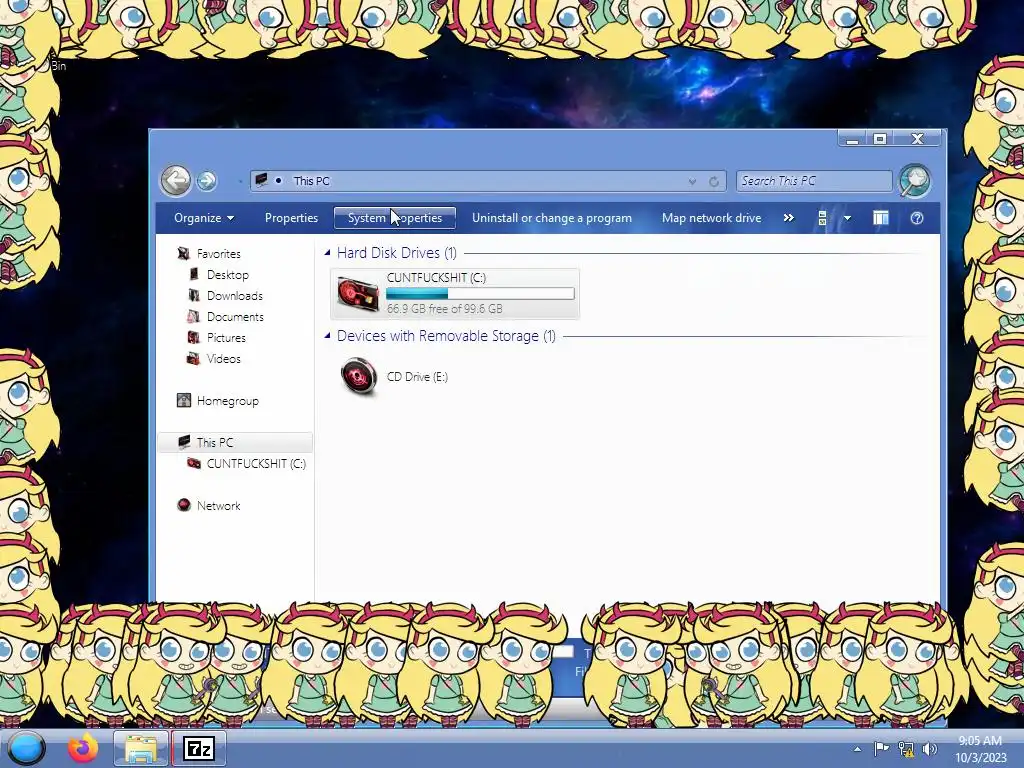
Task: Click the Forward navigation arrow
Action: (206, 181)
